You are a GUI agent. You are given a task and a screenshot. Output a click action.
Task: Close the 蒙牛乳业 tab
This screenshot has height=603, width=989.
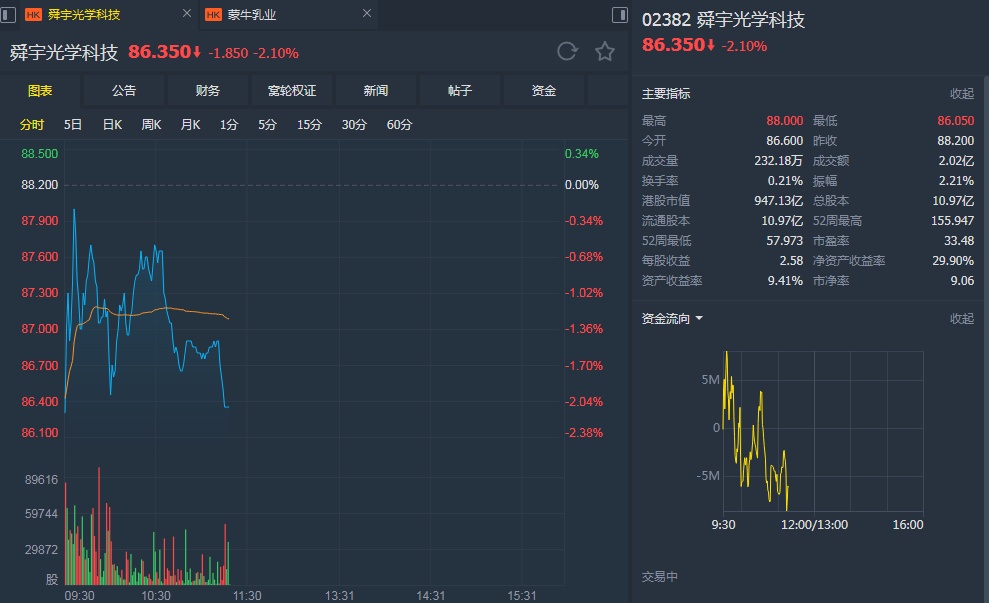[x=367, y=14]
